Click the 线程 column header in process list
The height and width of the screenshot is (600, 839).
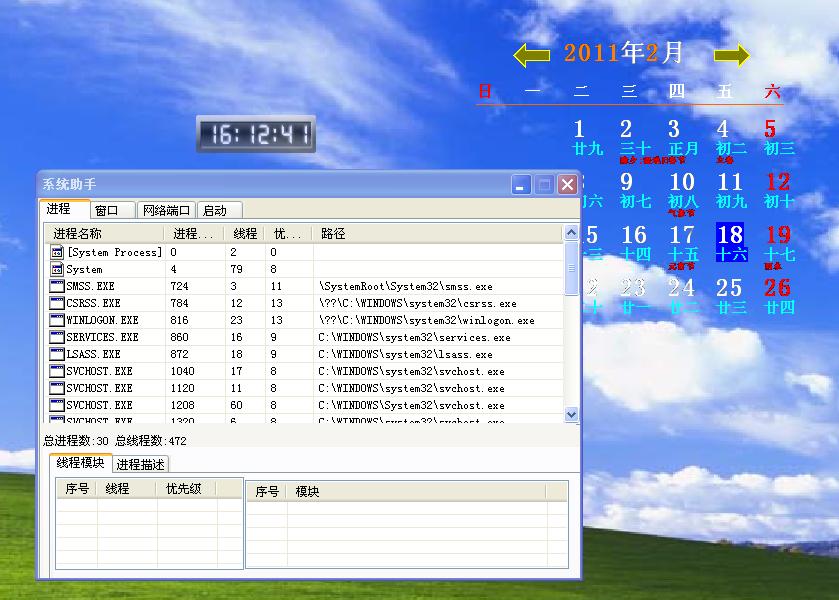pos(244,233)
